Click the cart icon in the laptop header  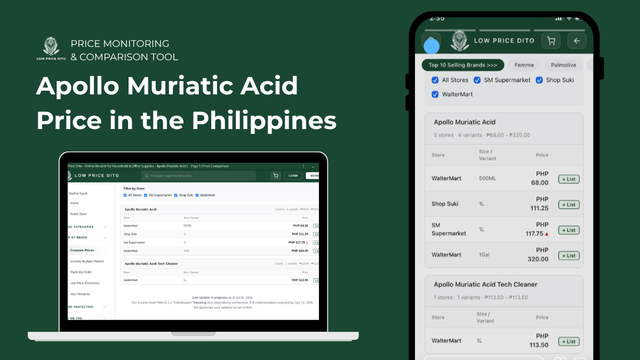276,176
